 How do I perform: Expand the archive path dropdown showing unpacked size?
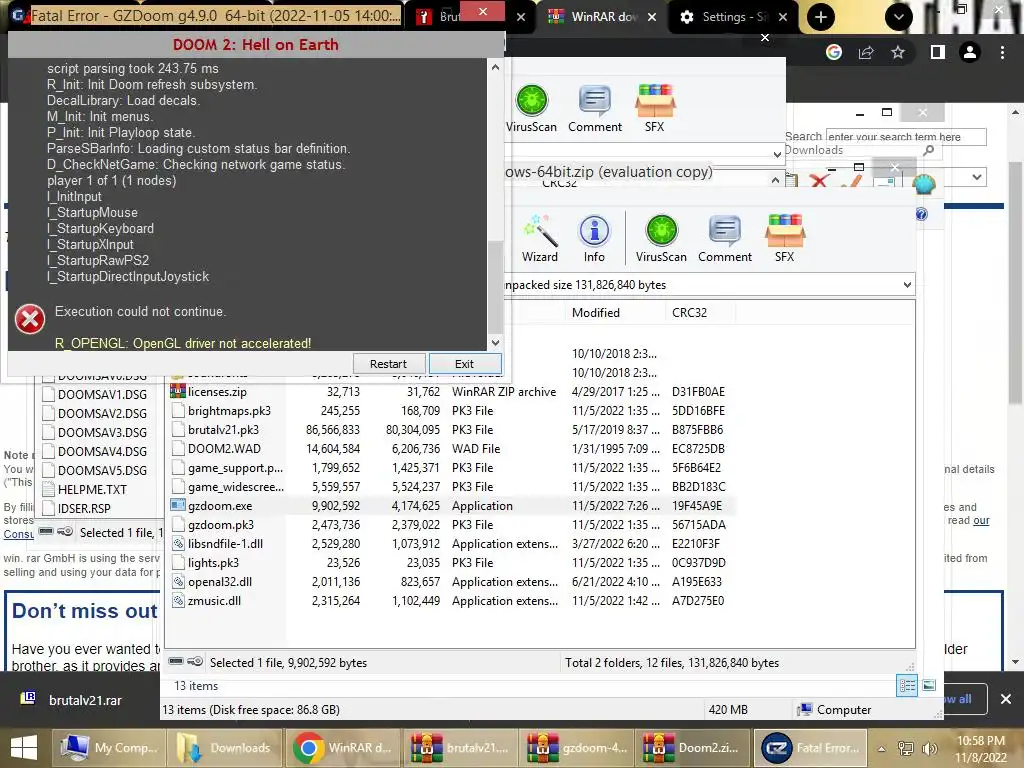pos(906,285)
